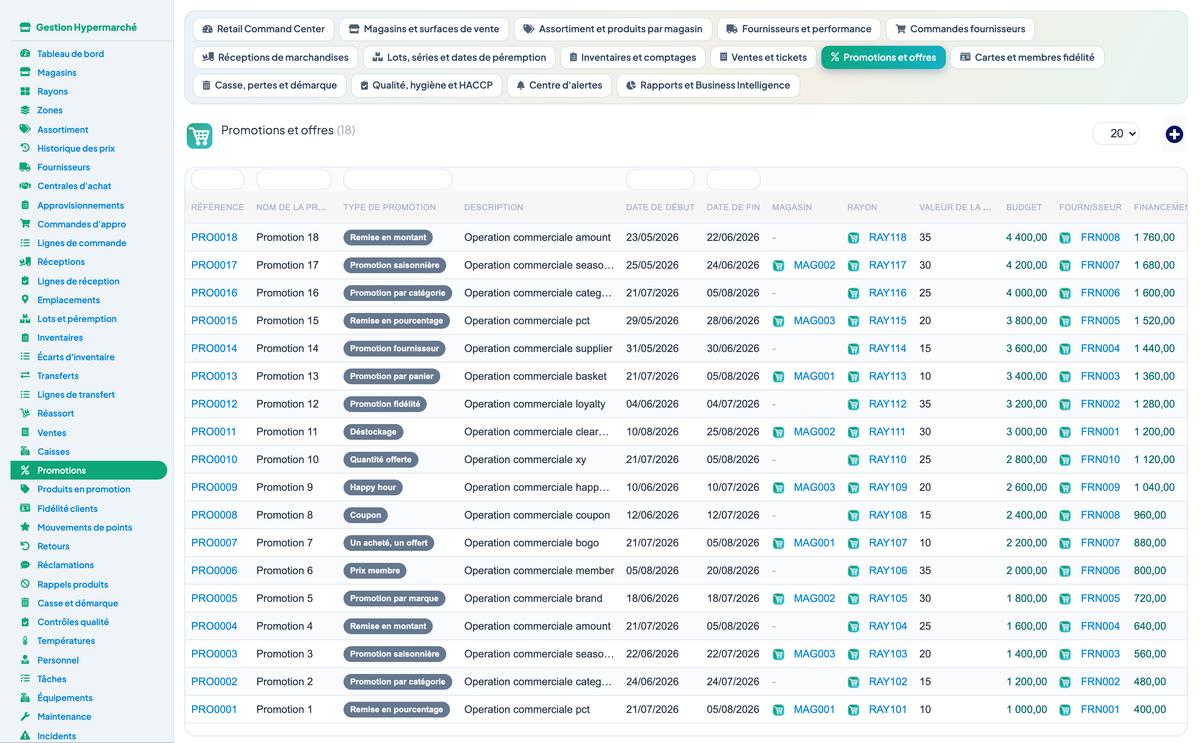This screenshot has height=743, width=1200.
Task: Open Rappels produits sidebar entry
Action: click(x=73, y=584)
